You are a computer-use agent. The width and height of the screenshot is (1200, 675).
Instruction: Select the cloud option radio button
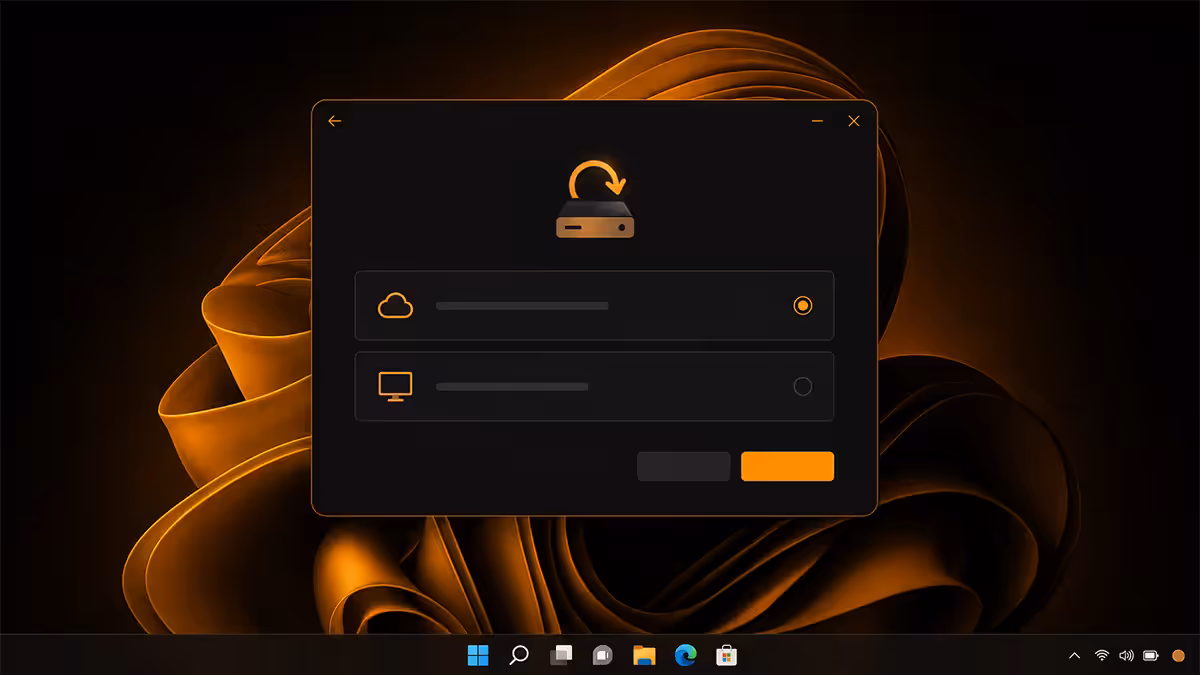tap(802, 305)
